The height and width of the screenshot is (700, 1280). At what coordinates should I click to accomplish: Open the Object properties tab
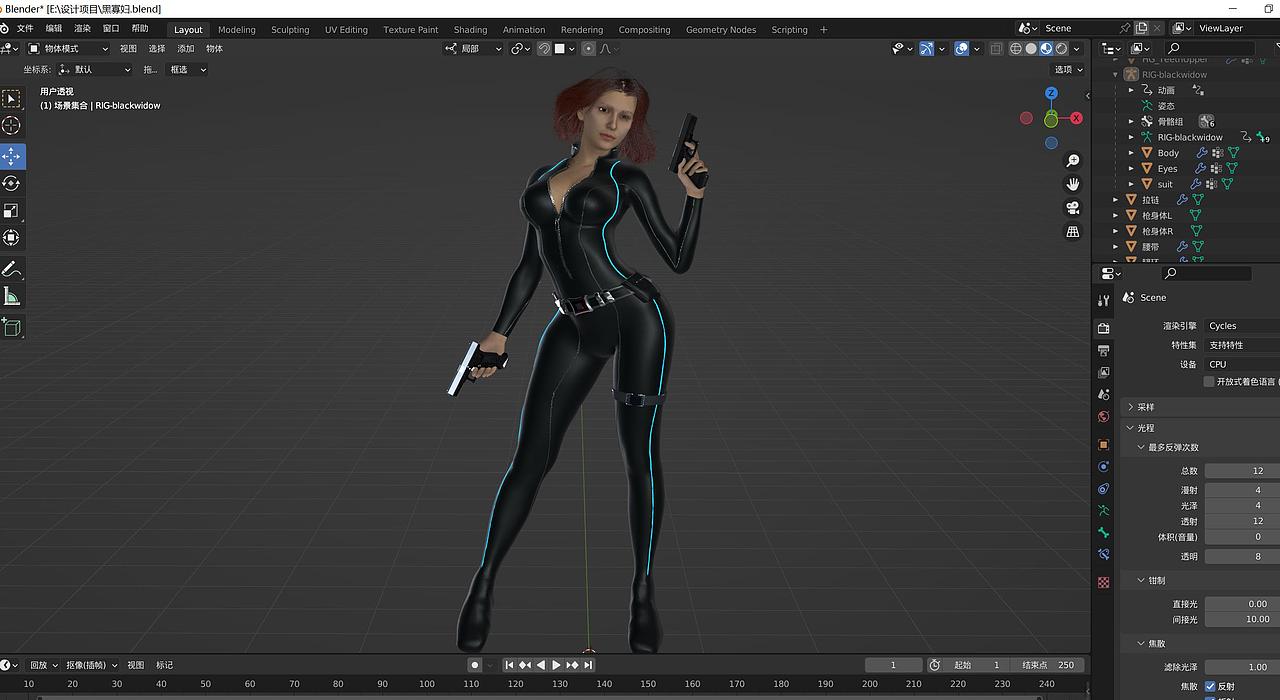tap(1103, 444)
